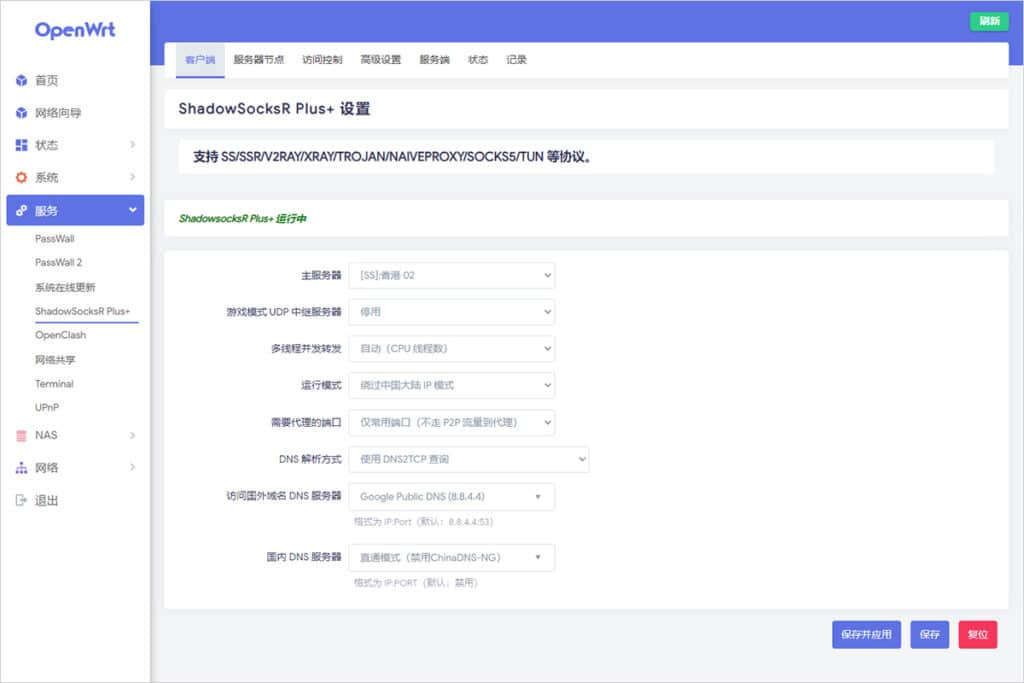Open 系统在线更新 in the sidebar
The width and height of the screenshot is (1024, 683).
[x=65, y=287]
